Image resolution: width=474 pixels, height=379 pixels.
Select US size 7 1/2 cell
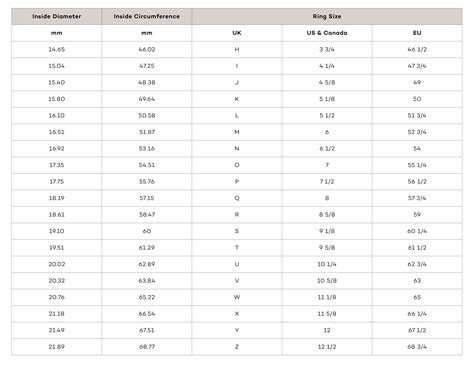327,182
